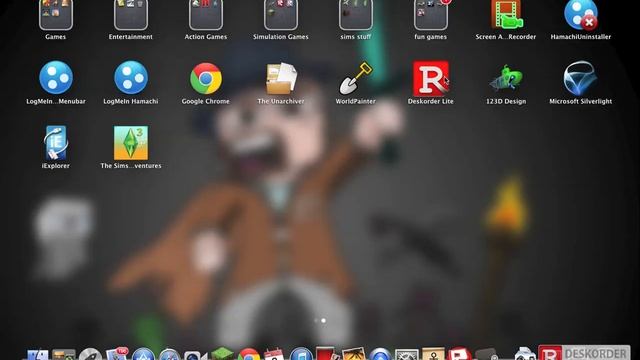The height and width of the screenshot is (360, 640).
Task: Select the highlighted second page dot
Action: point(323,321)
